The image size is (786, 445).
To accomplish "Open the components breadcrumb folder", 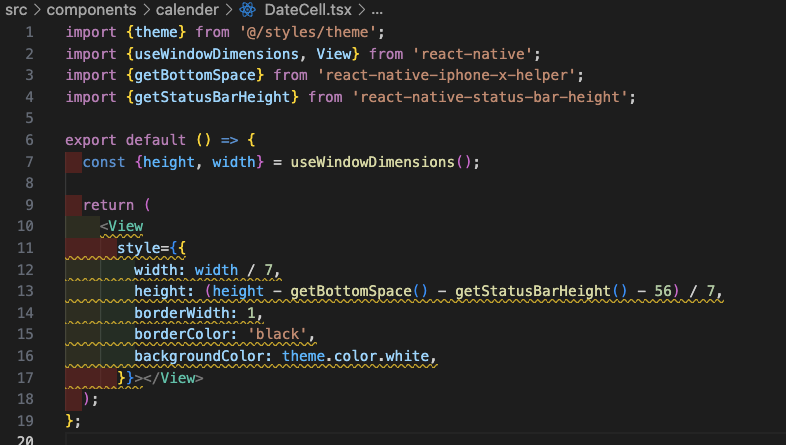I will (91, 10).
